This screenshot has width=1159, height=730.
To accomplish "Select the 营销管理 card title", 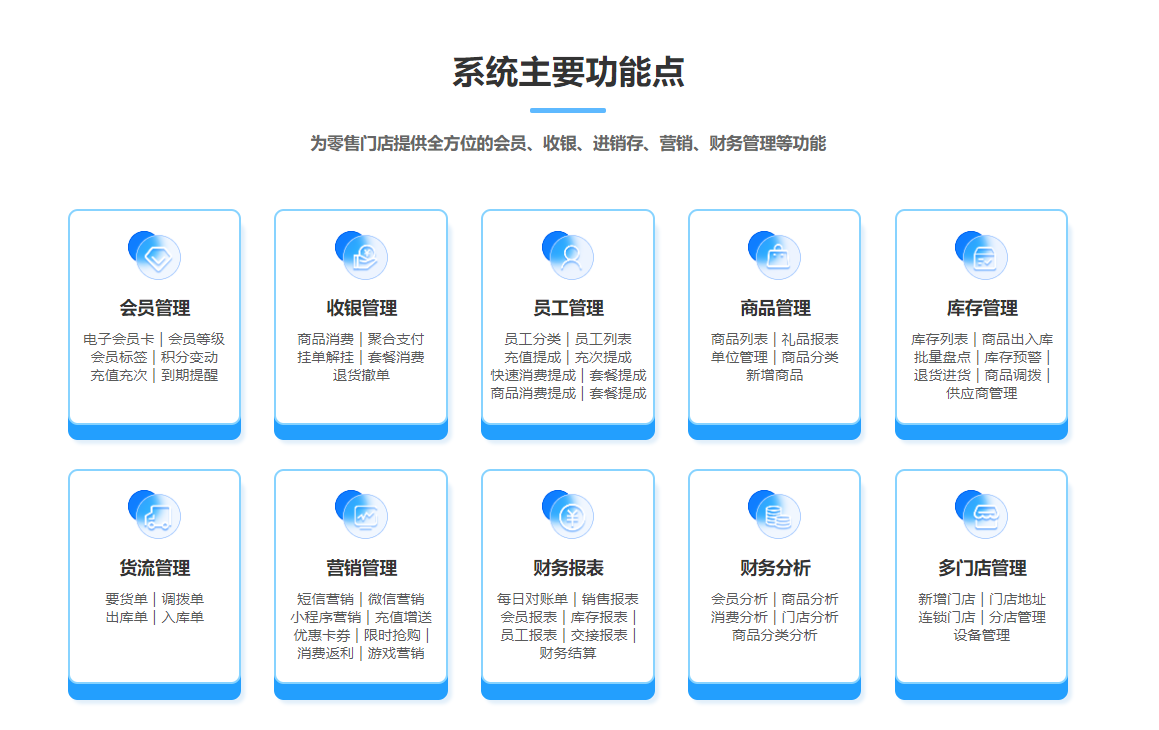I will click(361, 568).
